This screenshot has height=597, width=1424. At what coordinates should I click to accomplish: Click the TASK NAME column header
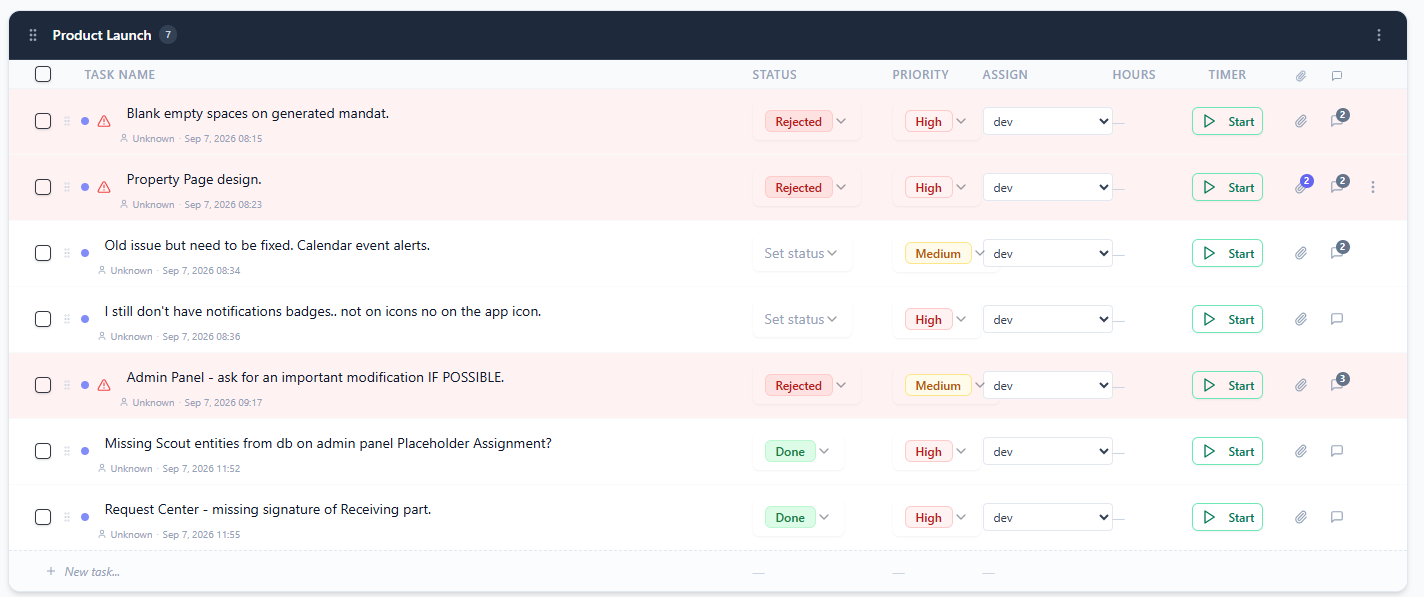point(120,75)
